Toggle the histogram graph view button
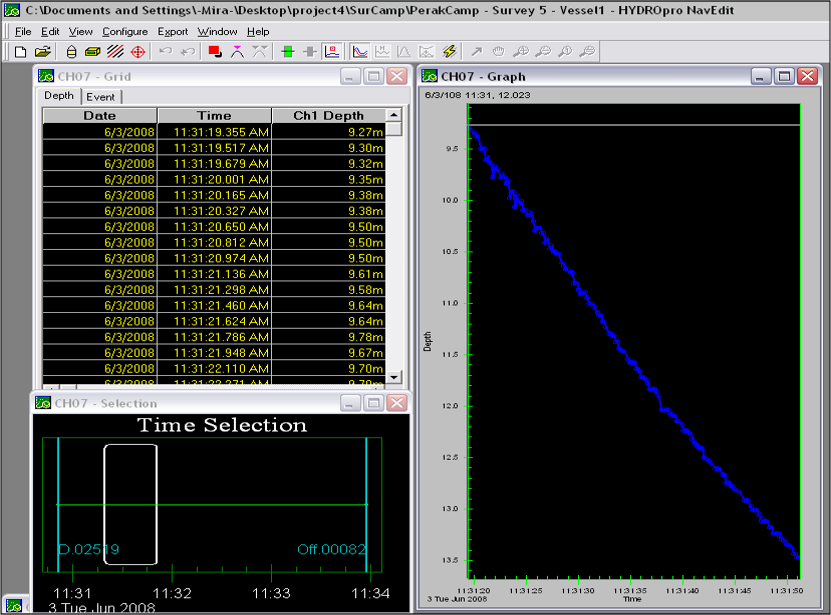Viewport: 831px width, 615px height. pos(382,51)
